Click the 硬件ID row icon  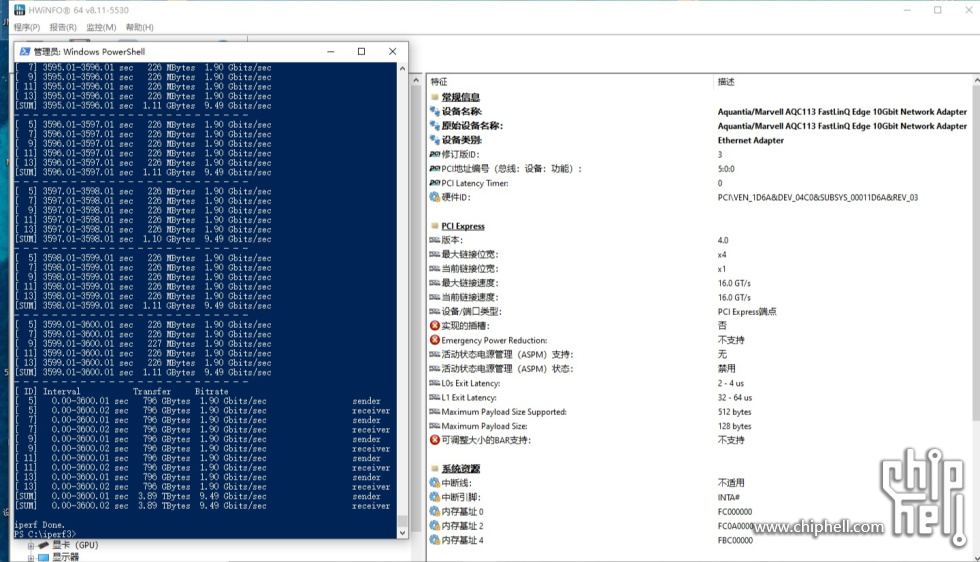(434, 197)
